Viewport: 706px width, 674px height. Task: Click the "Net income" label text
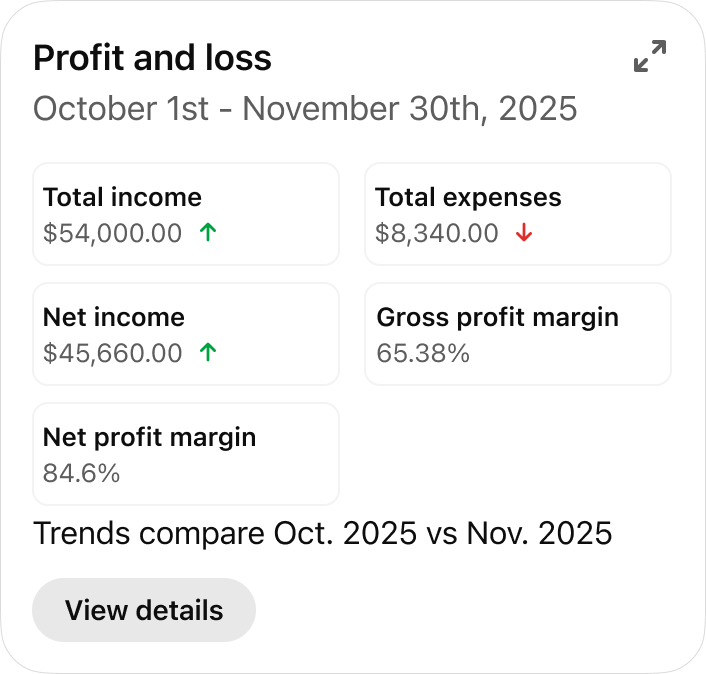tap(114, 317)
